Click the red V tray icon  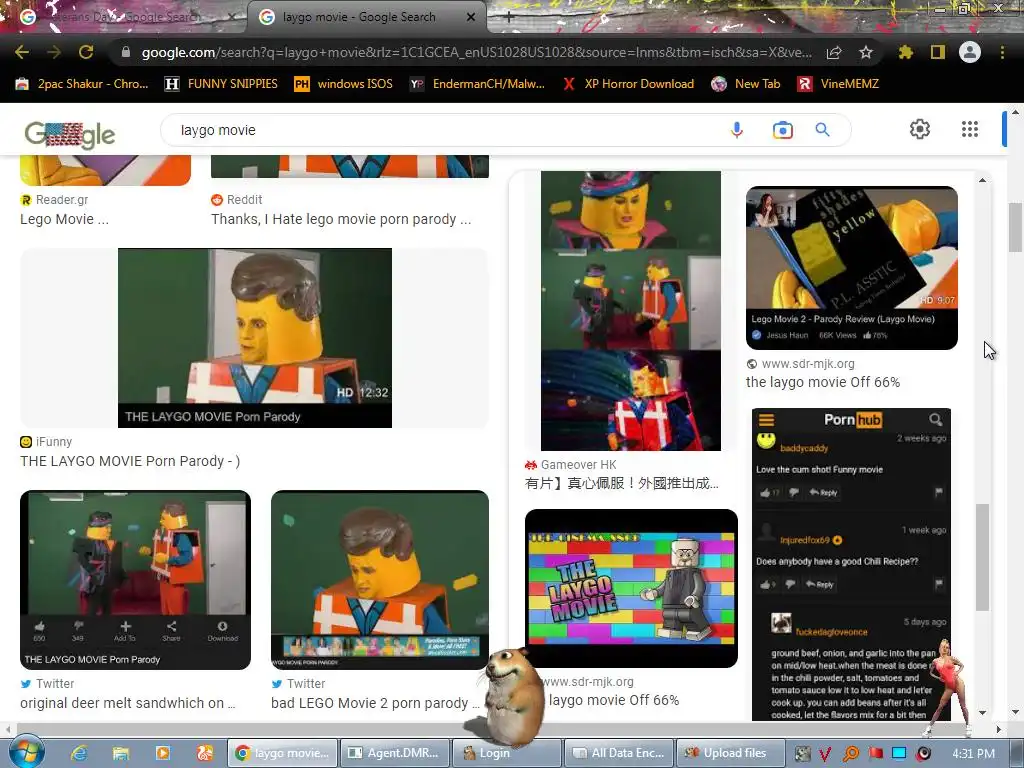(825, 754)
